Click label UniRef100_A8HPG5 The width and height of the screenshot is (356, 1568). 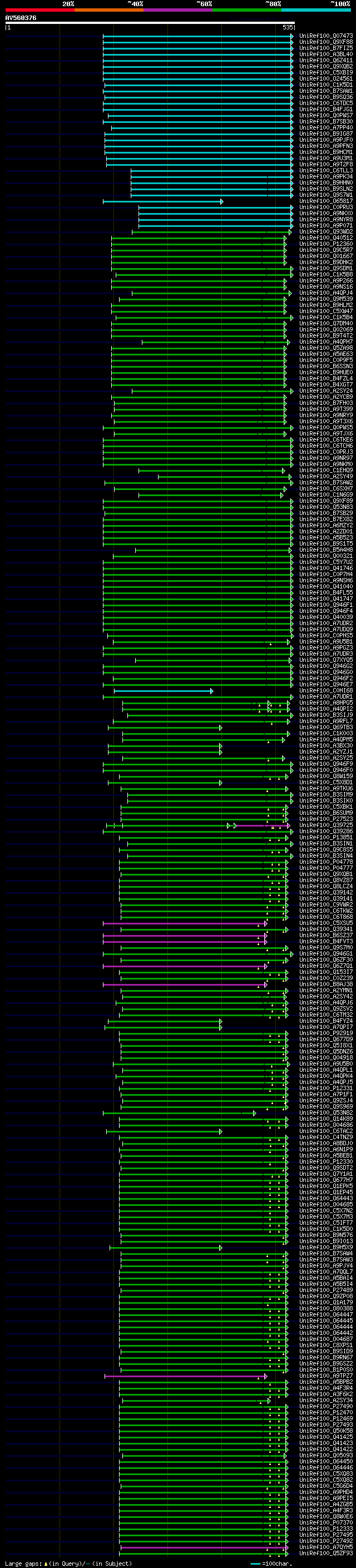pos(326,704)
